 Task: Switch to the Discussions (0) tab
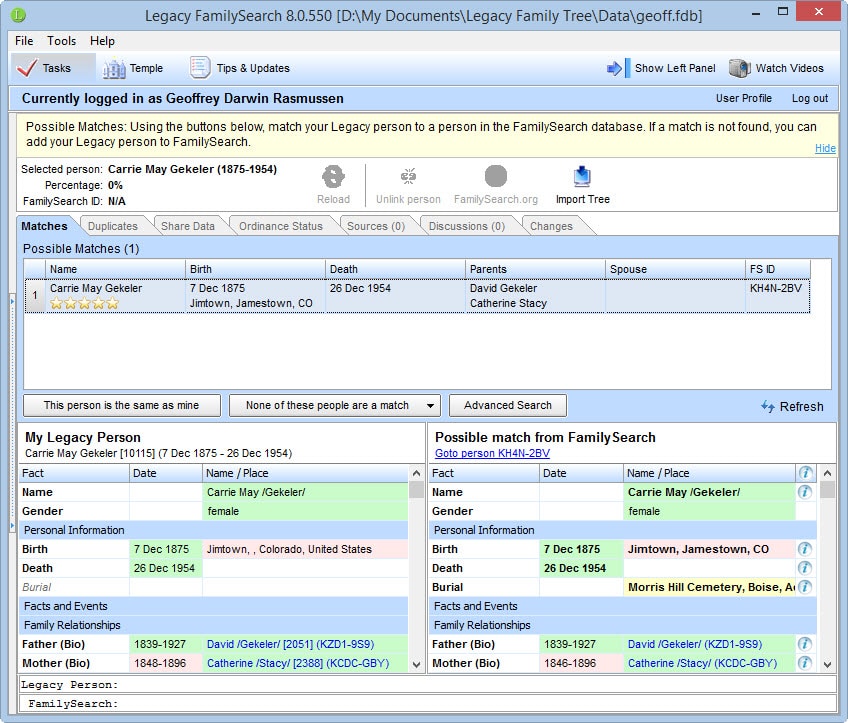point(467,226)
